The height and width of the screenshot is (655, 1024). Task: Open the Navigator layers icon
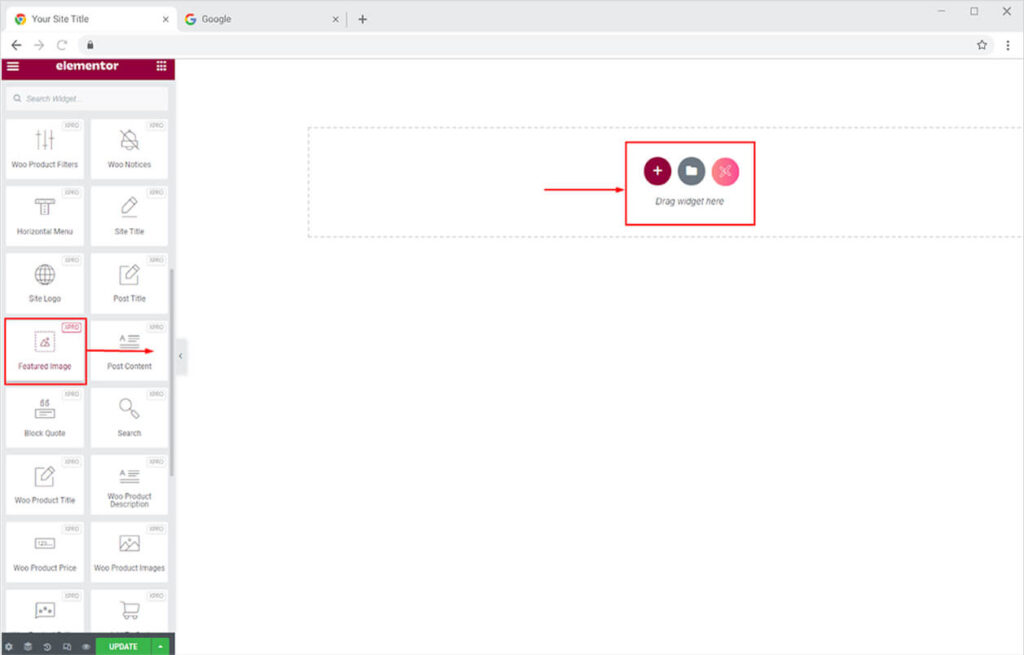[28, 646]
